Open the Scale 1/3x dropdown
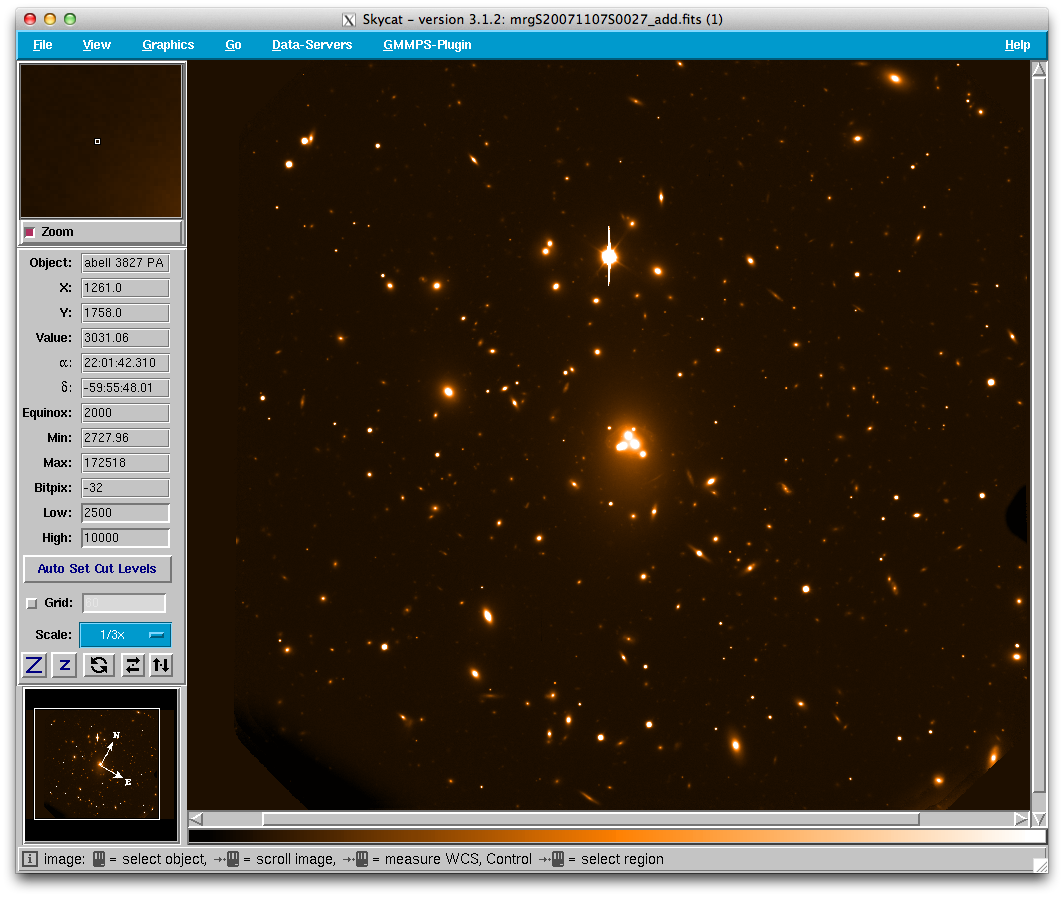The width and height of the screenshot is (1064, 897). pyautogui.click(x=126, y=635)
